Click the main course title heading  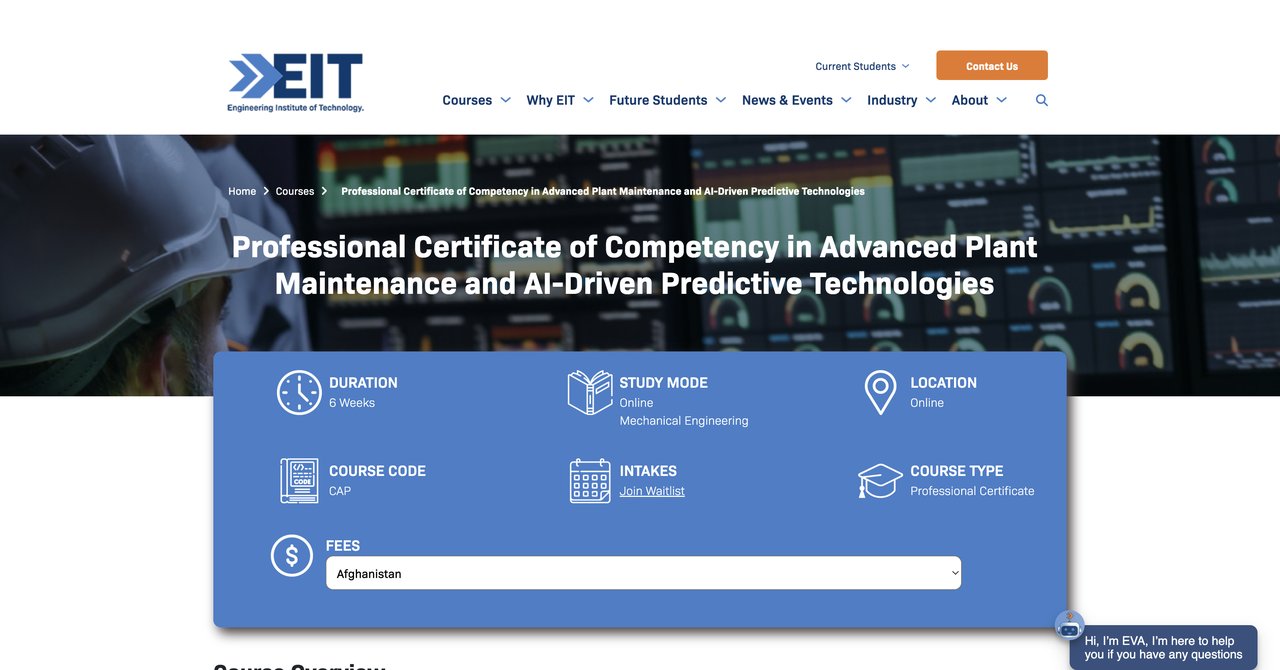point(635,265)
